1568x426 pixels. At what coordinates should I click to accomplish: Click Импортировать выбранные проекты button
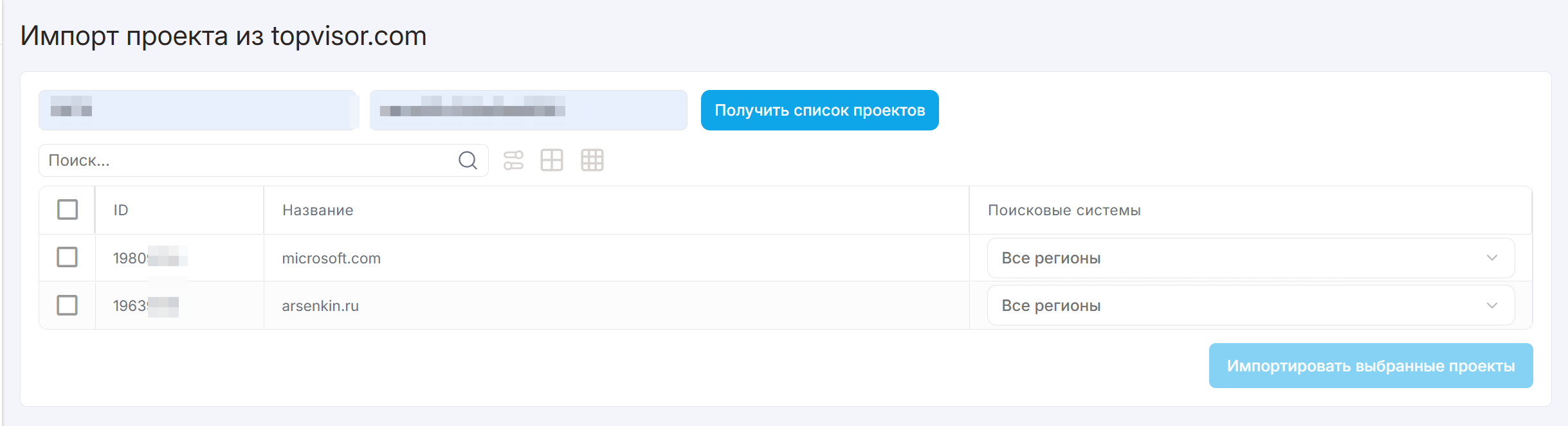1371,366
